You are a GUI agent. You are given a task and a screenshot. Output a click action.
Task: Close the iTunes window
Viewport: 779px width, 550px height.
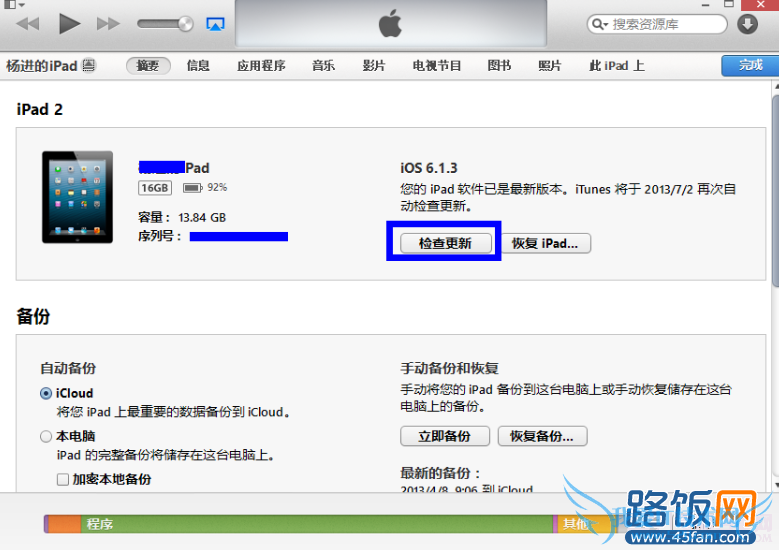pos(760,5)
